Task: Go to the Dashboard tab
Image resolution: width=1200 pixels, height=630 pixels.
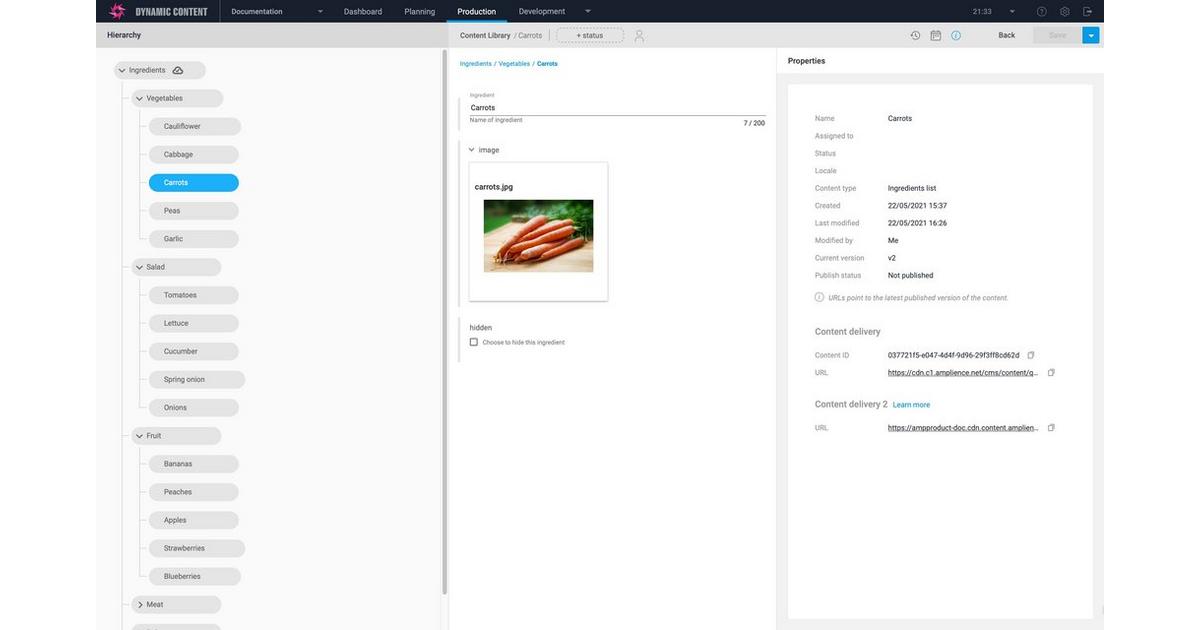Action: [363, 12]
